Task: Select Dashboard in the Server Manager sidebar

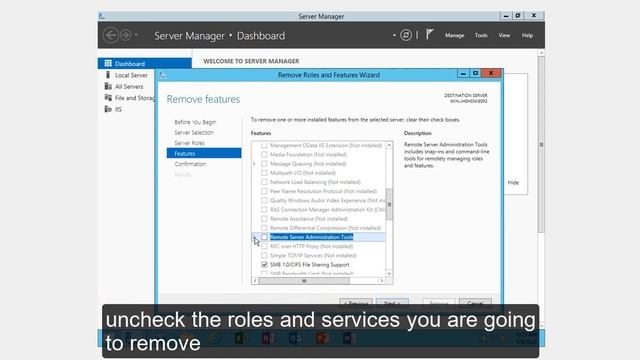Action: tap(144, 64)
